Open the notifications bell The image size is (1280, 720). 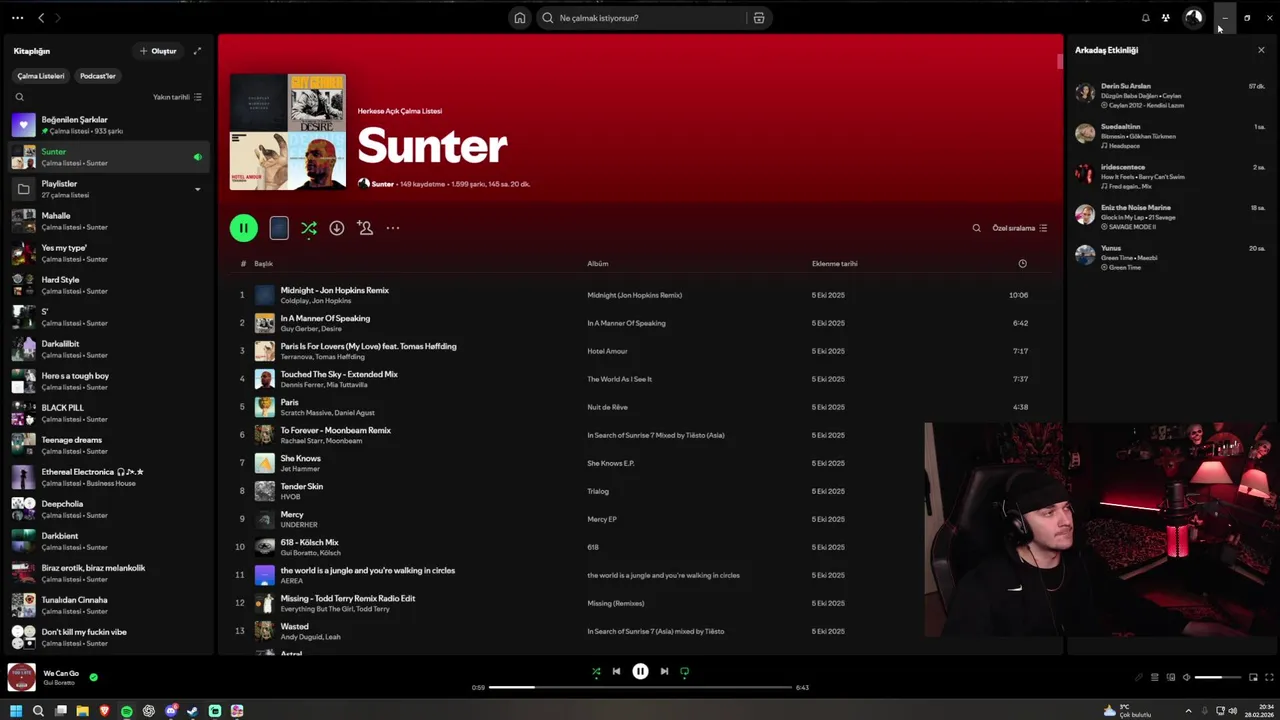[x=1145, y=18]
